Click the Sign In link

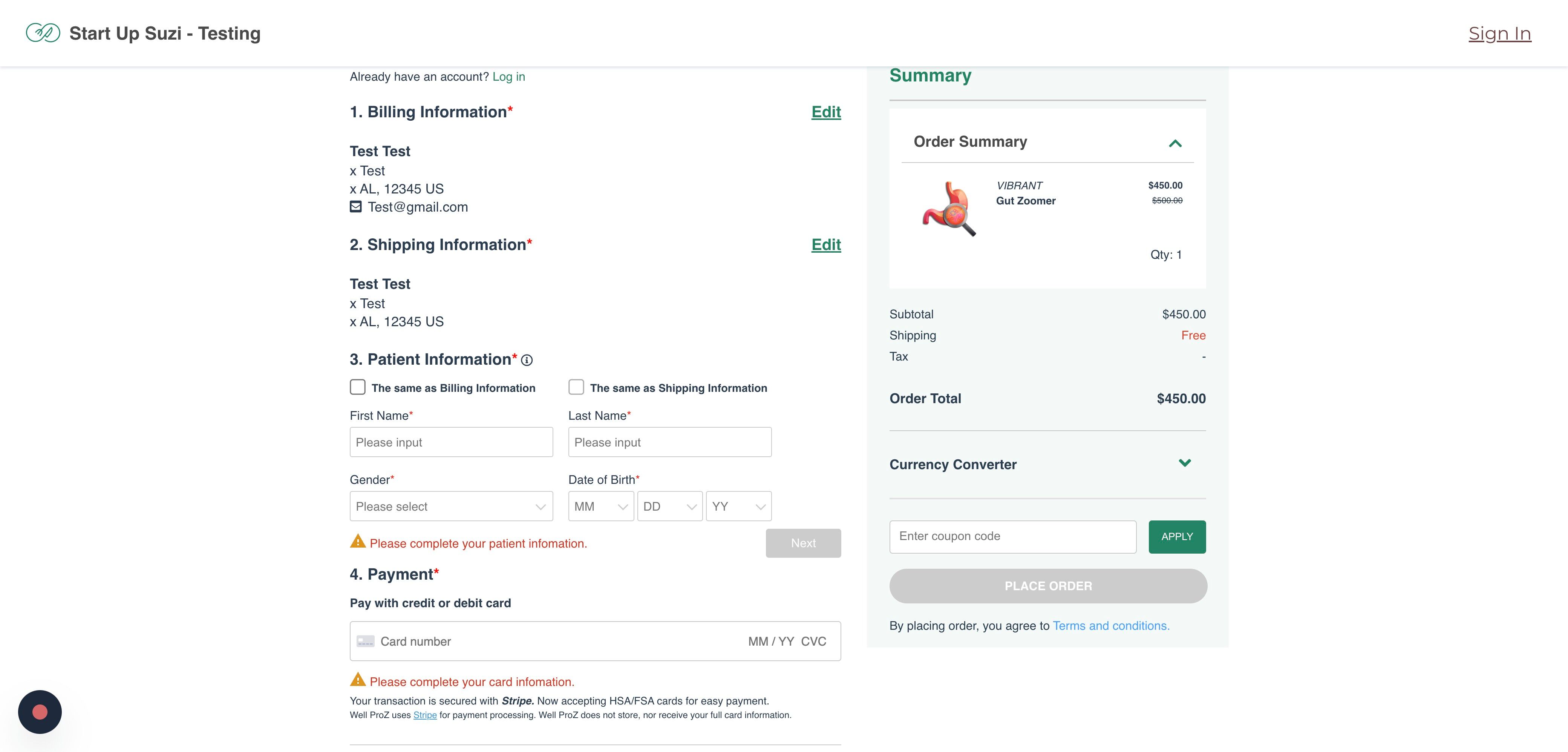(x=1500, y=34)
